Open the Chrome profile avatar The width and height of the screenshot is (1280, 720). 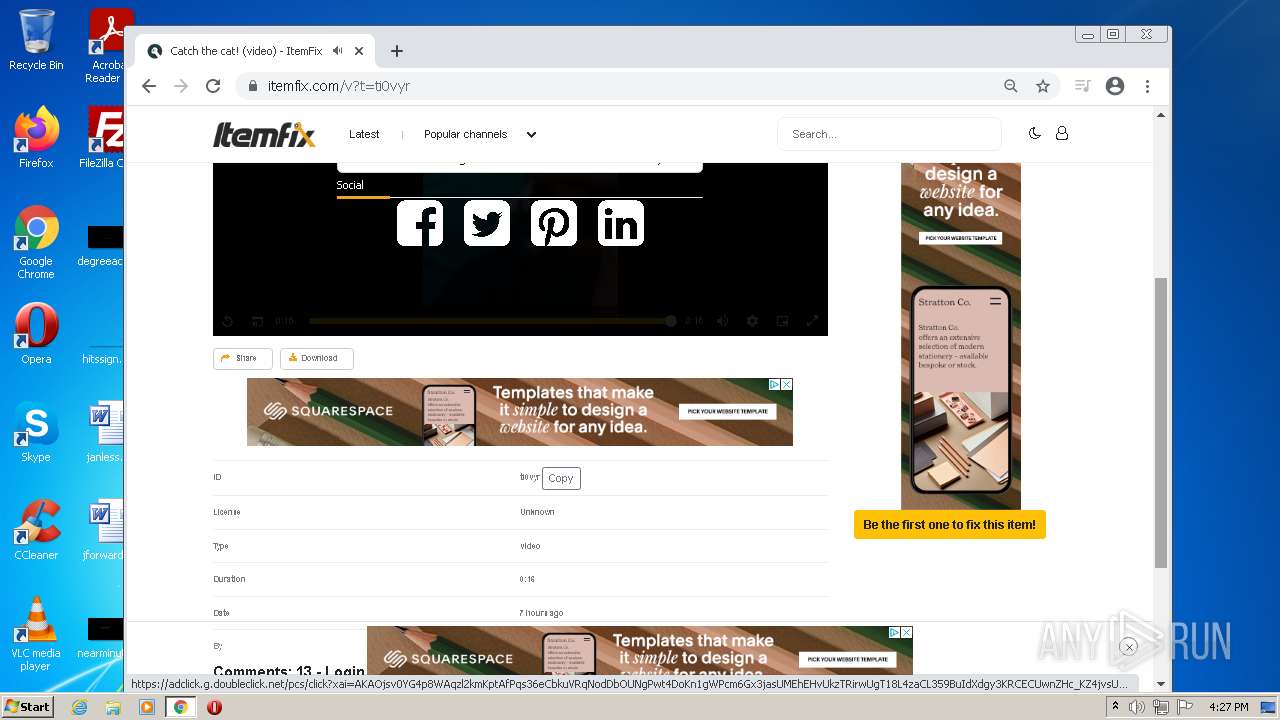click(1115, 86)
